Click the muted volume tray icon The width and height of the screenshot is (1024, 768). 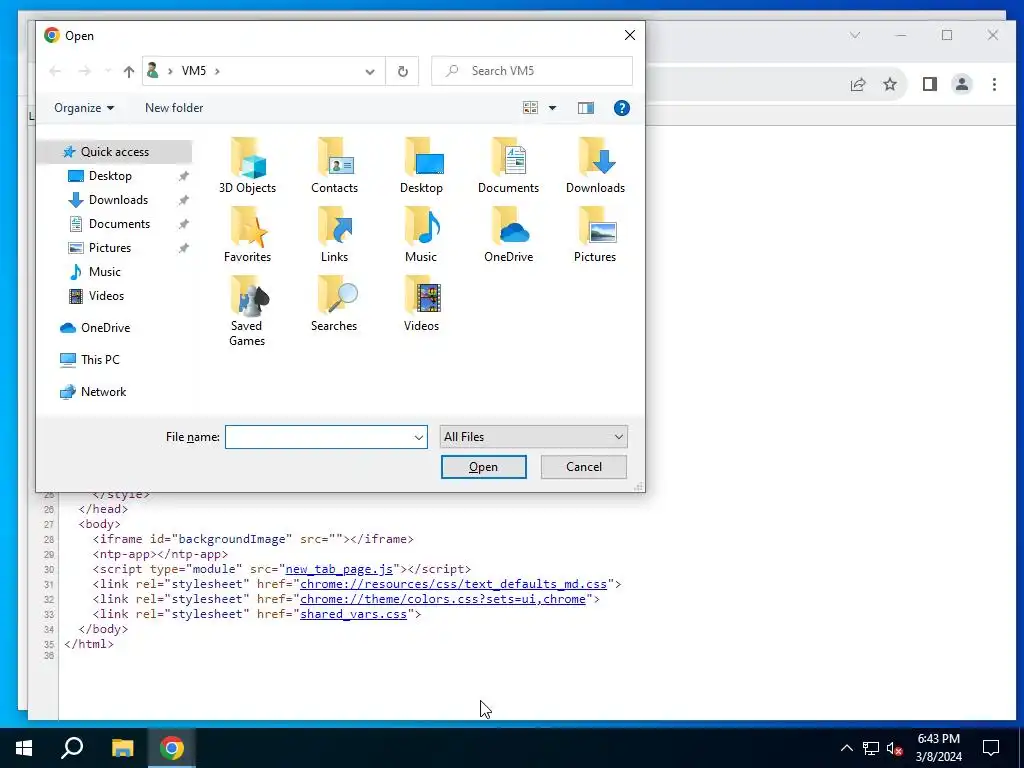[894, 748]
